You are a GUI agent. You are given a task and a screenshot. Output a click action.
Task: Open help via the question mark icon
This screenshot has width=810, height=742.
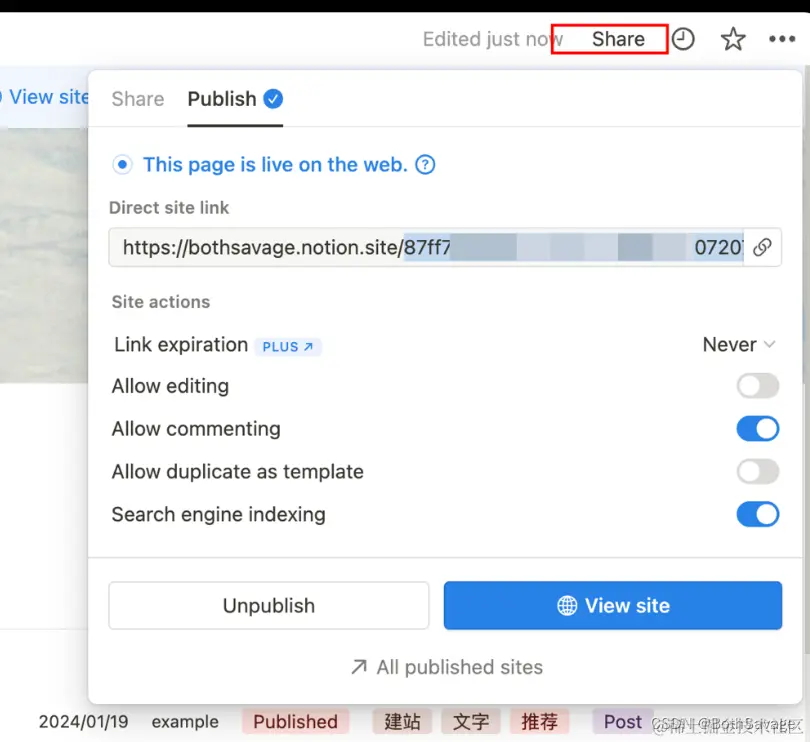425,165
